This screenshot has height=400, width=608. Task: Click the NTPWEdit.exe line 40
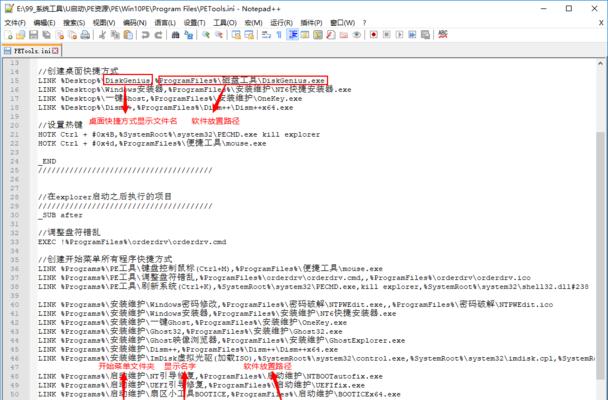tap(295, 305)
